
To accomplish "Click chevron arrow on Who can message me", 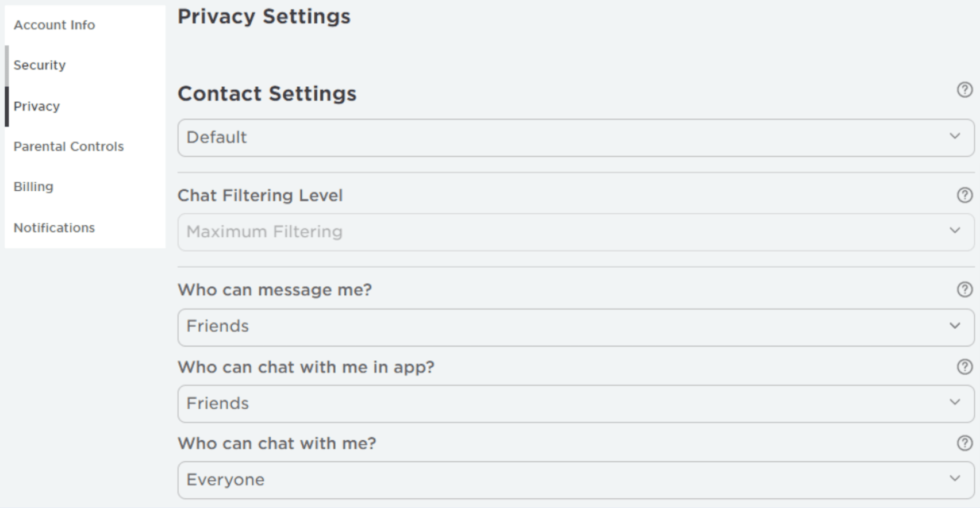I will pyautogui.click(x=954, y=326).
